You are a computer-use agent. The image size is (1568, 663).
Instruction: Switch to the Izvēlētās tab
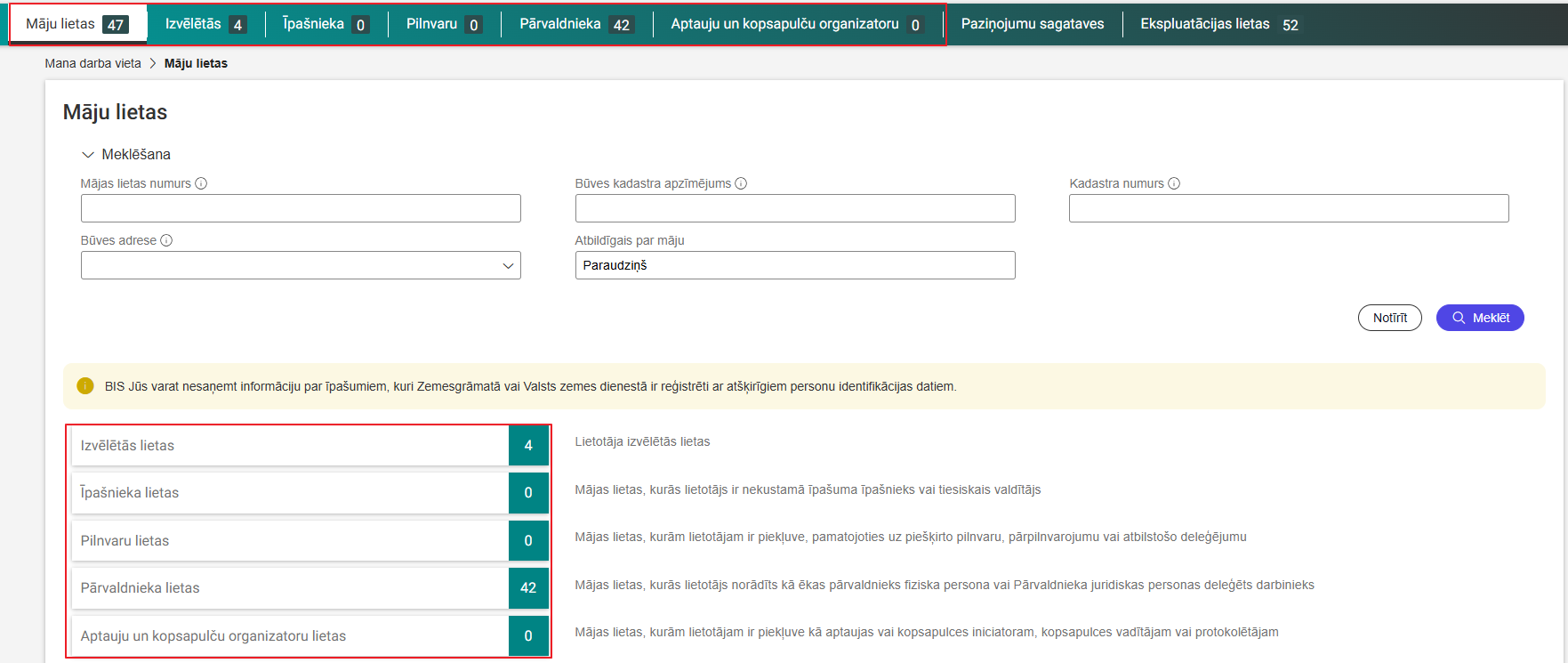205,24
